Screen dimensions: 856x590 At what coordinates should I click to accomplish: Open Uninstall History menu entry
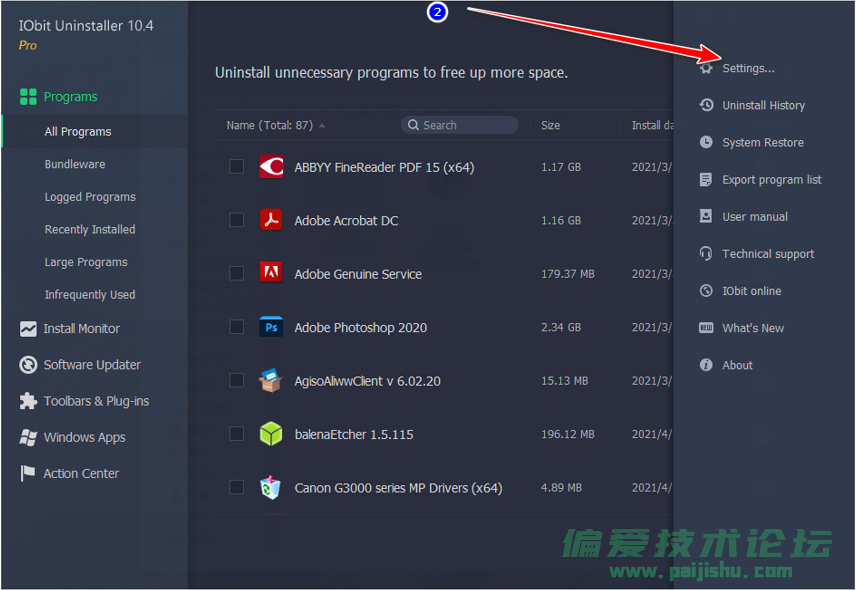763,105
